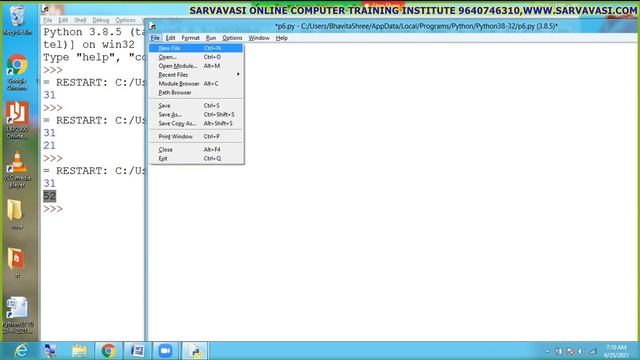640x360 pixels.
Task: Close the File menu in the editor menu bar
Action: pos(155,38)
